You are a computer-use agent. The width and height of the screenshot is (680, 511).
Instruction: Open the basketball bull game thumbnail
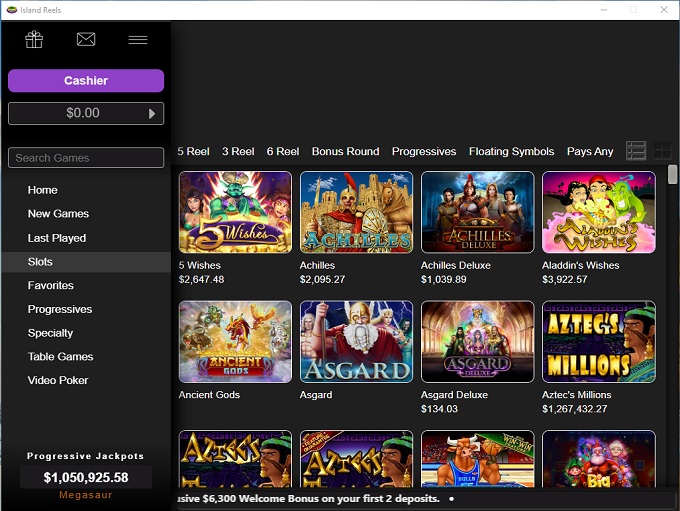coord(477,459)
